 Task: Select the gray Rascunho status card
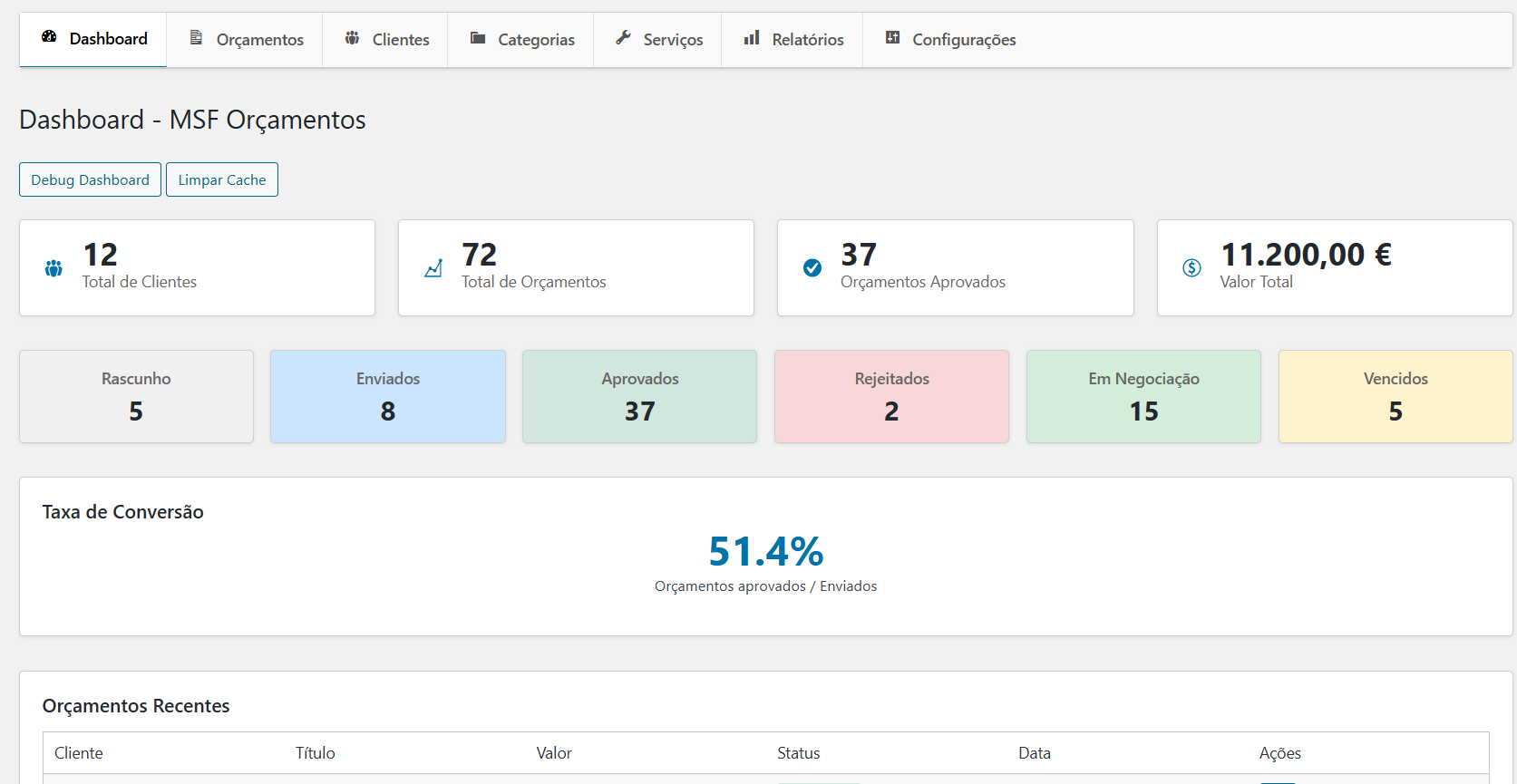136,396
